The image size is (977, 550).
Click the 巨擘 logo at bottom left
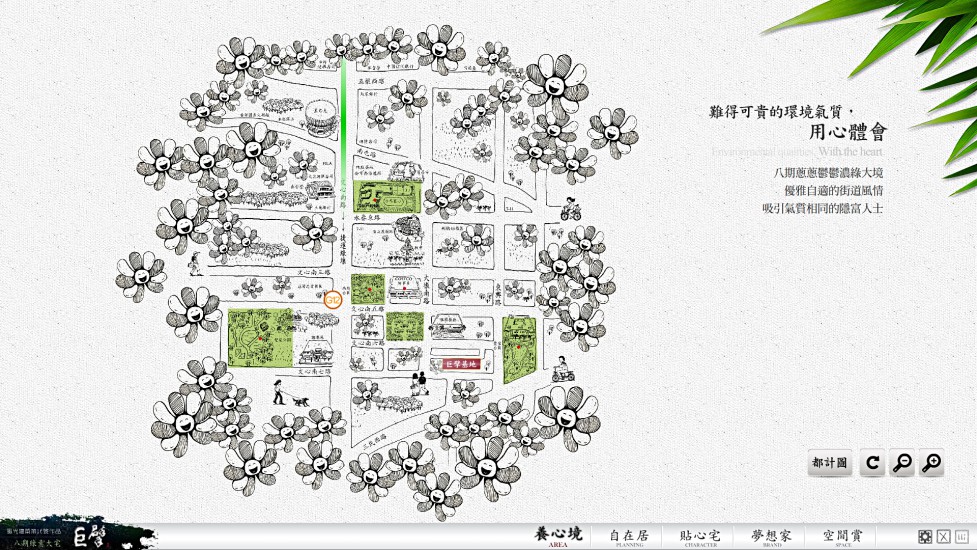90,536
